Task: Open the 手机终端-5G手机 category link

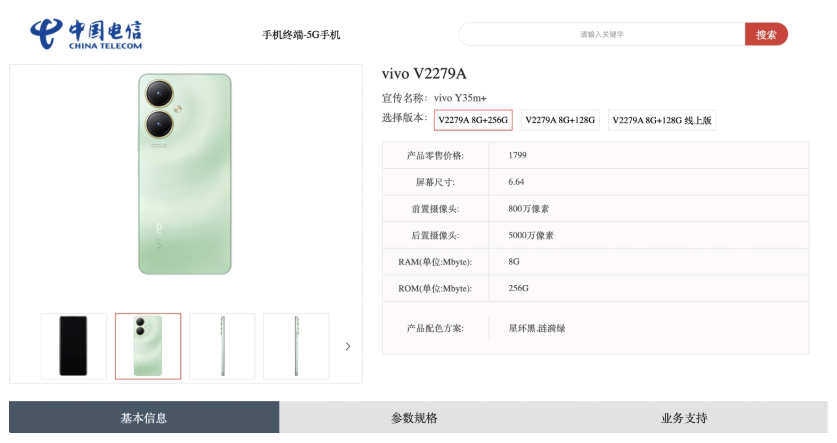Action: pos(301,35)
